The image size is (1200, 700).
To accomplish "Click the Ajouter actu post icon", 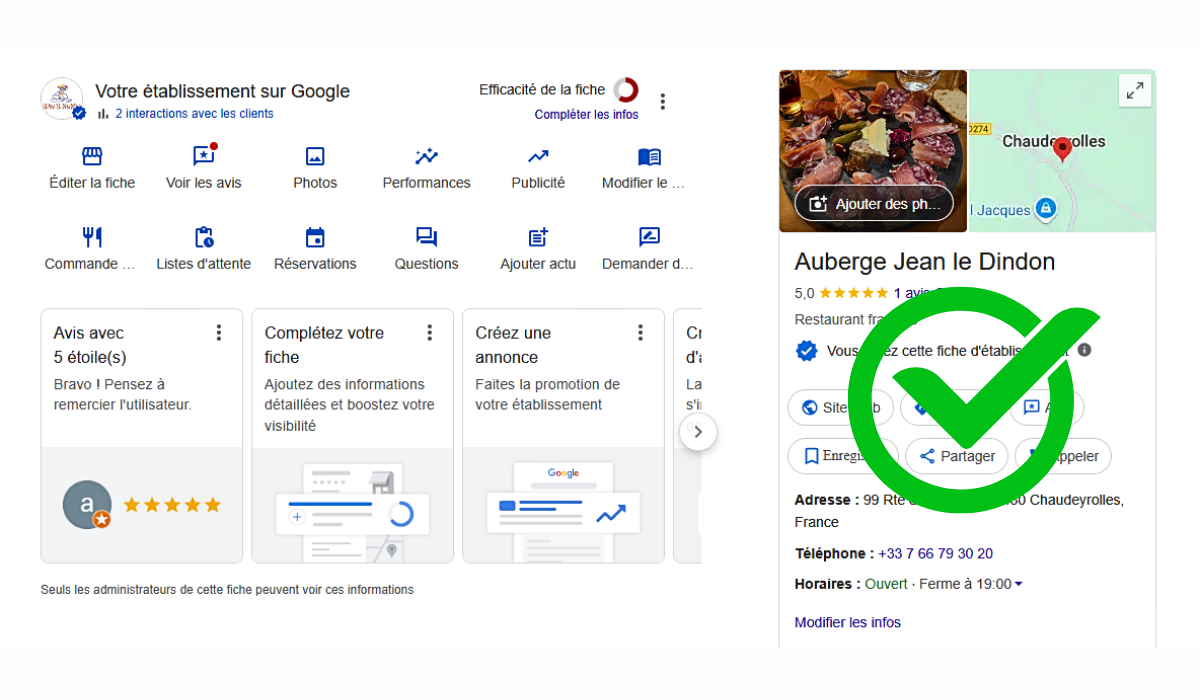I will tap(538, 237).
